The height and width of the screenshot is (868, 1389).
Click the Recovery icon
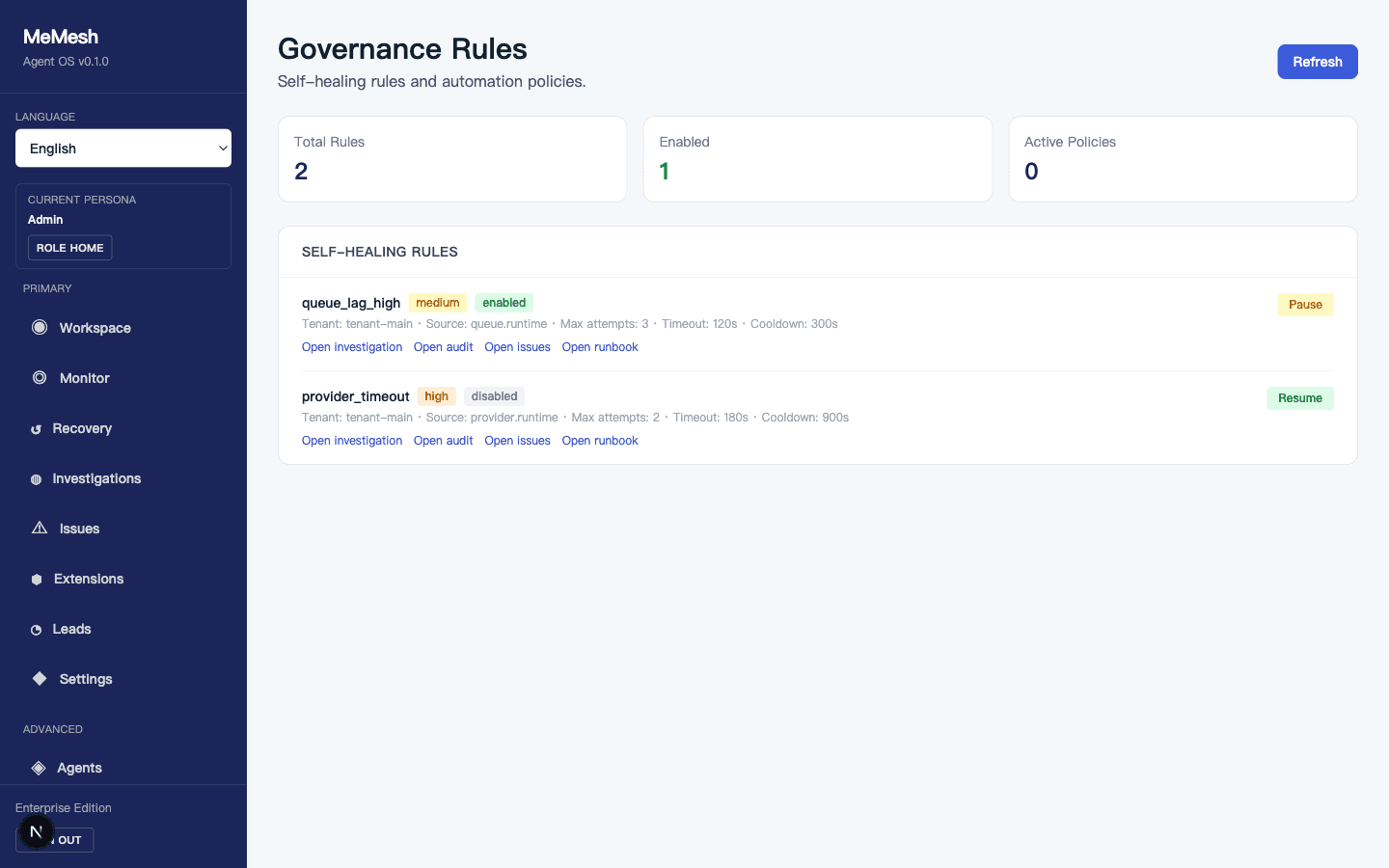coord(36,428)
